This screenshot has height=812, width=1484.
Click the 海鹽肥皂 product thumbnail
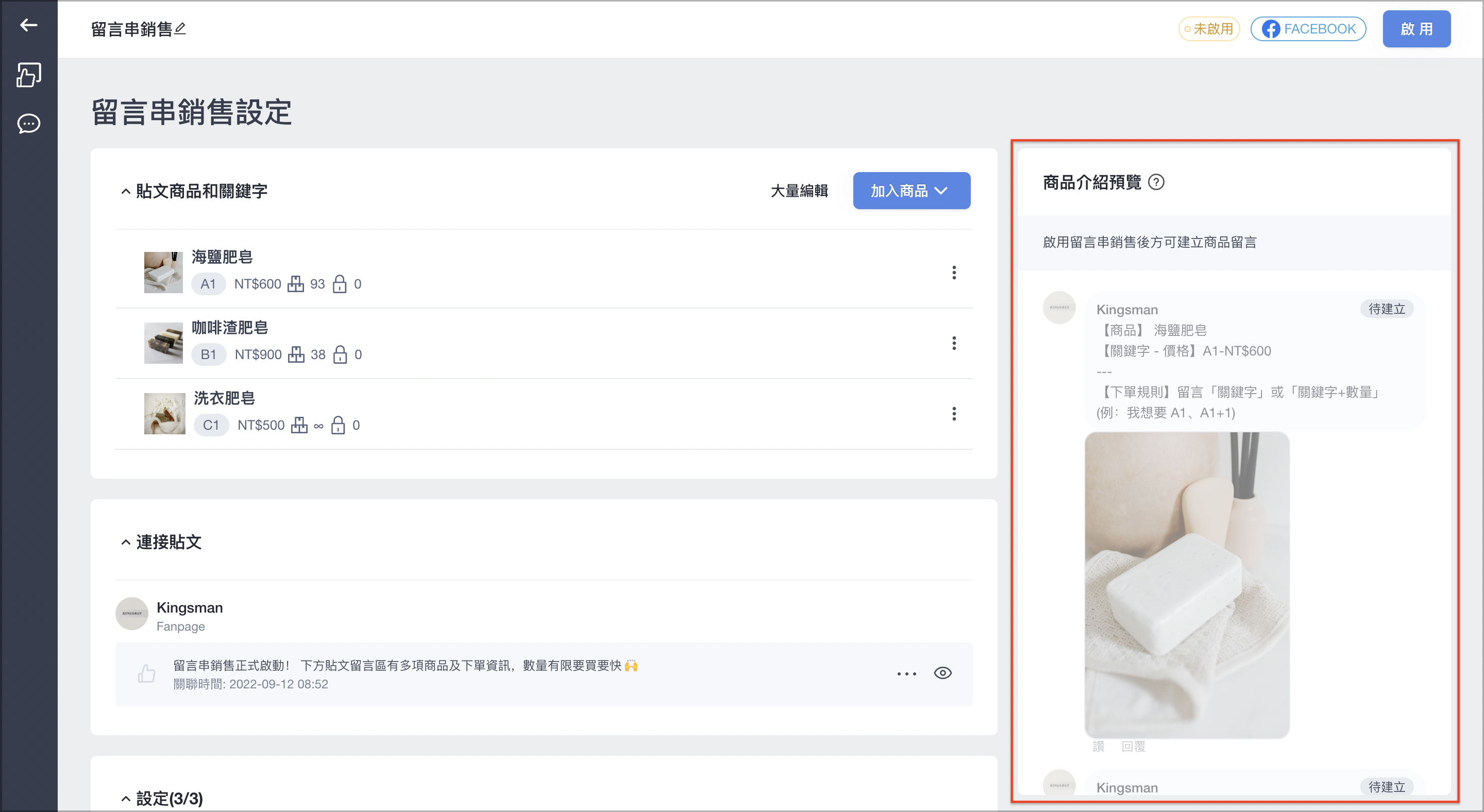click(x=163, y=273)
